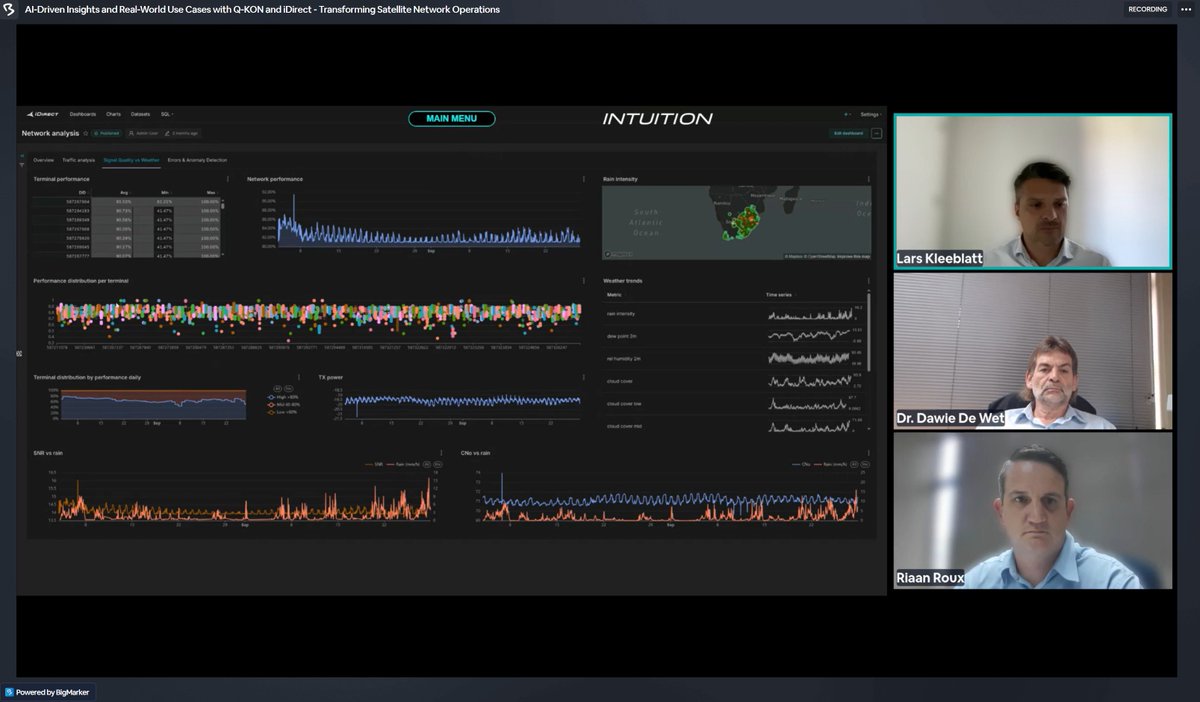Sort Terminal performance table by Avg column
The width and height of the screenshot is (1200, 702).
coord(124,192)
